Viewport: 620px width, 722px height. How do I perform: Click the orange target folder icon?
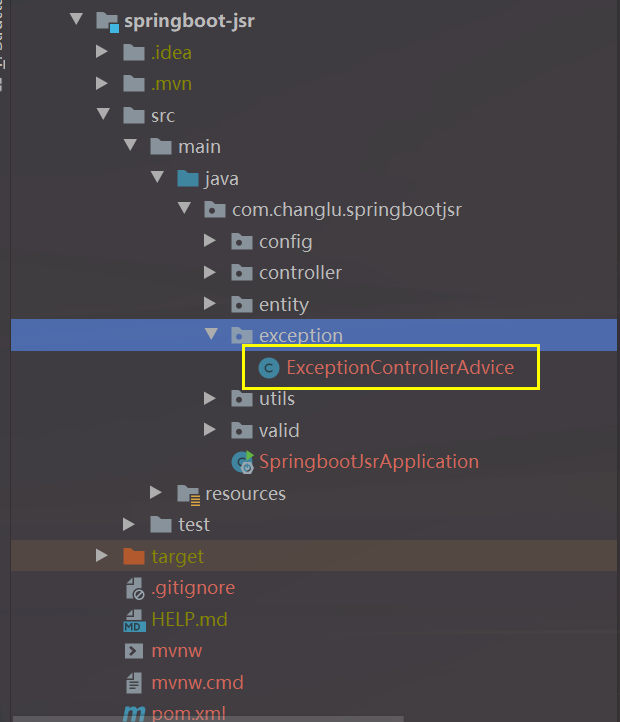click(134, 557)
